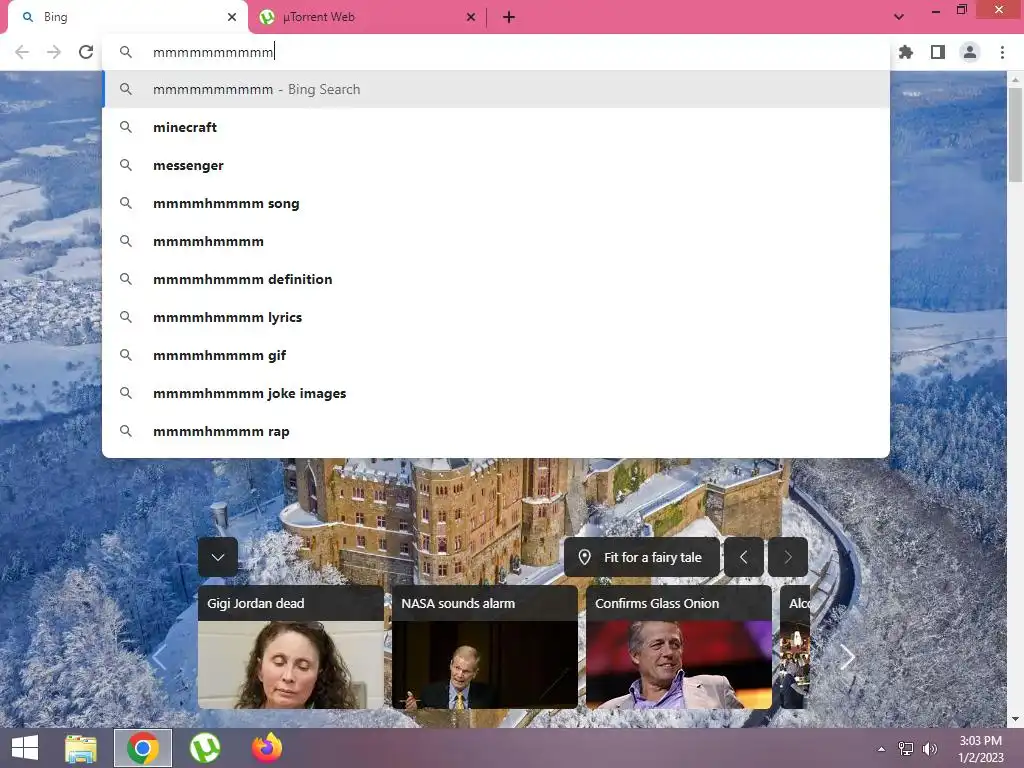Close the Bing tab
This screenshot has width=1024, height=768.
pyautogui.click(x=232, y=18)
